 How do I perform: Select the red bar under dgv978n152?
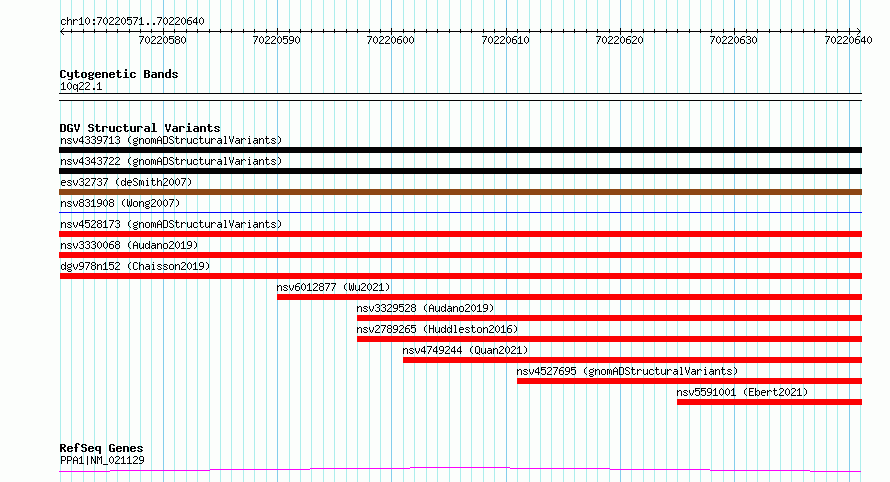coord(460,276)
